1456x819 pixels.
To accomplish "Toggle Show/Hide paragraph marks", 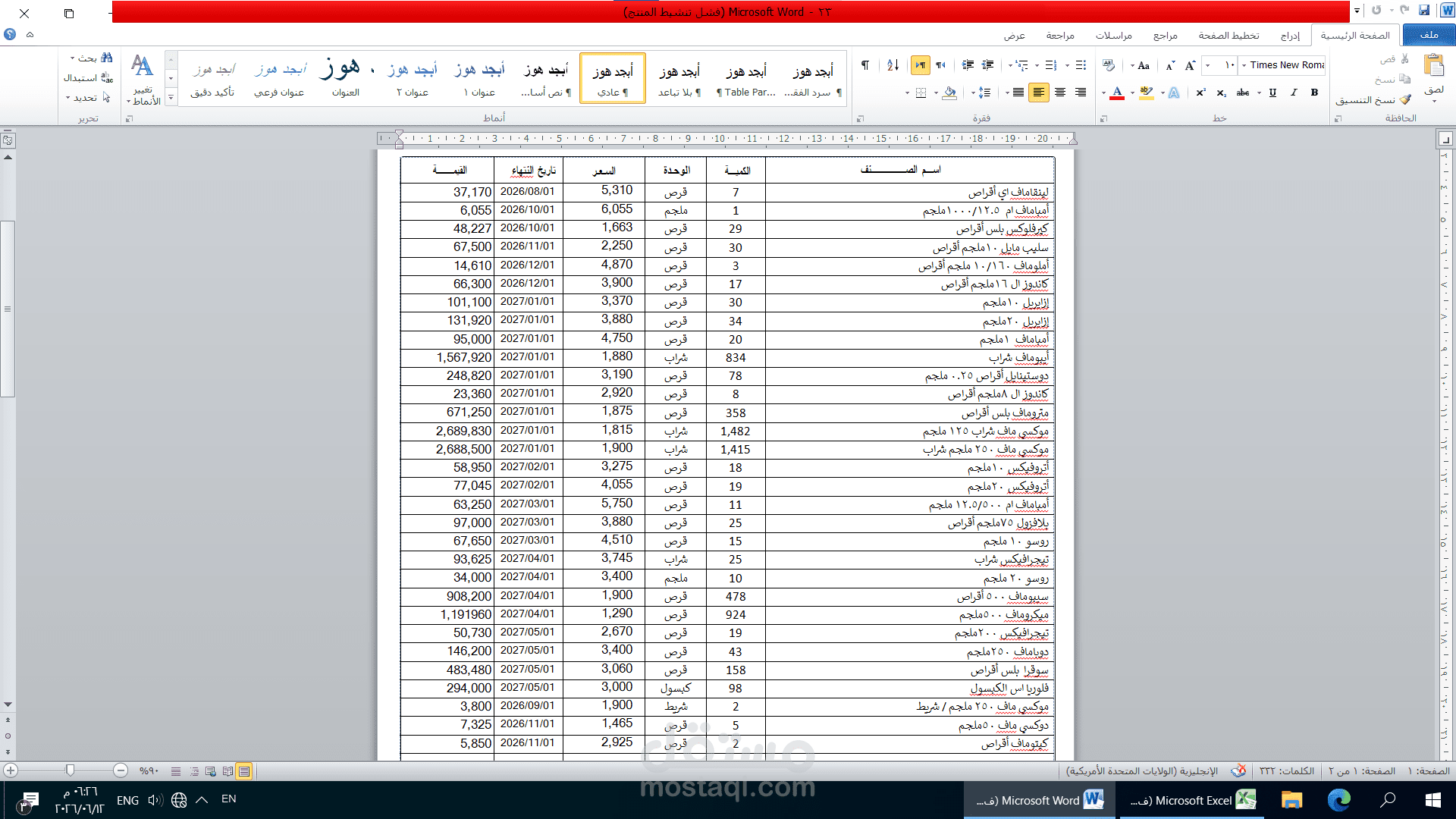I will point(865,65).
